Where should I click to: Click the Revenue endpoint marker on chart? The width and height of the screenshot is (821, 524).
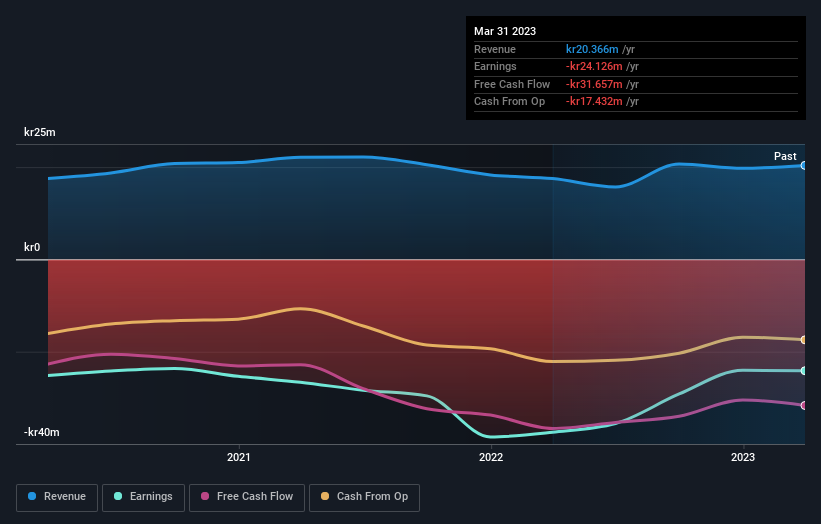(803, 165)
